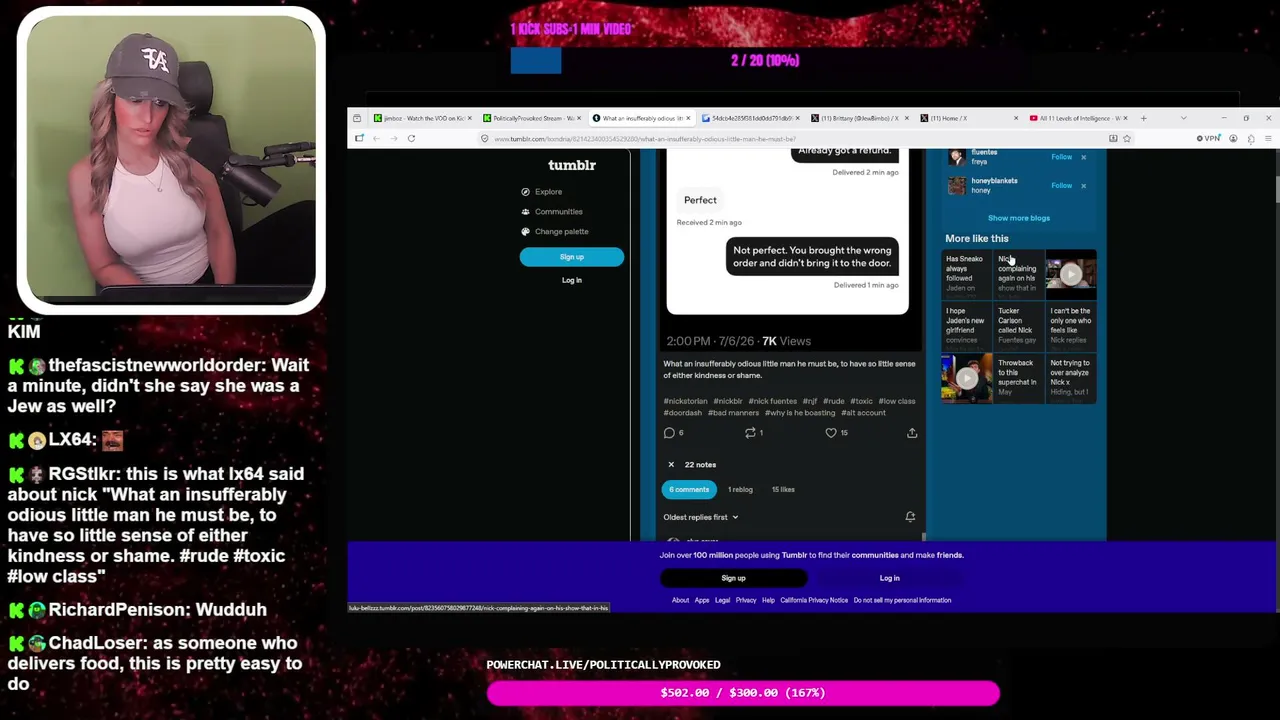Select the '1 reblog' notes tab
1280x720 pixels.
pyautogui.click(x=740, y=490)
